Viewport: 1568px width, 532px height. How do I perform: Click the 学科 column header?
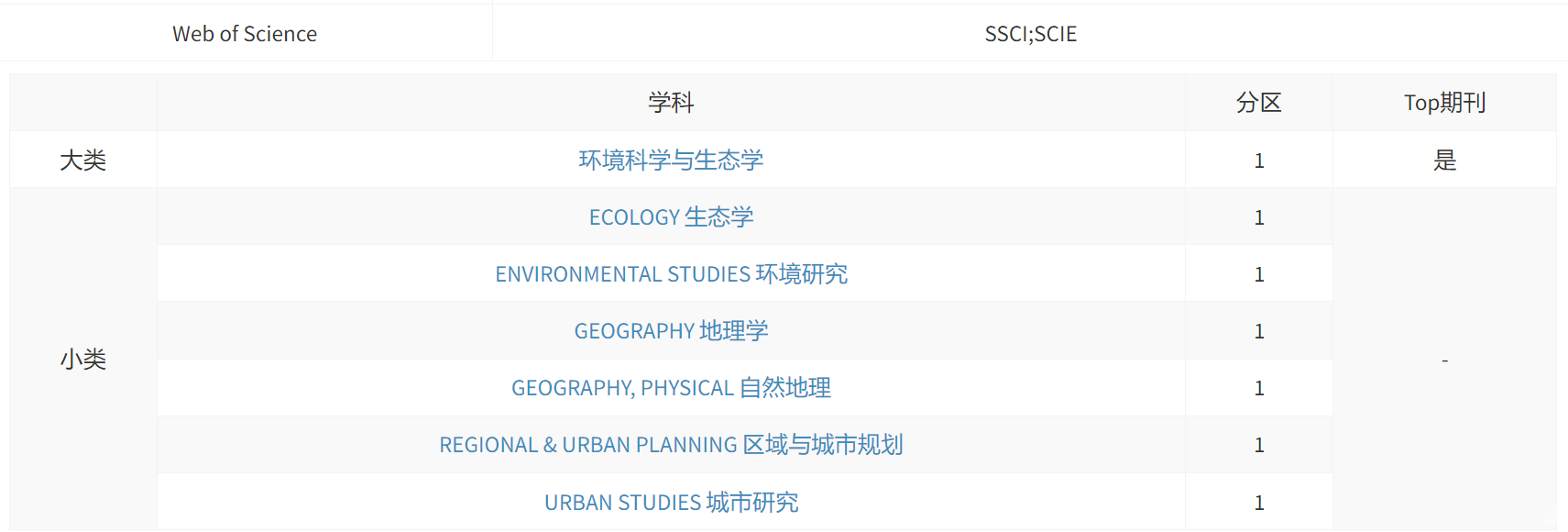click(671, 103)
